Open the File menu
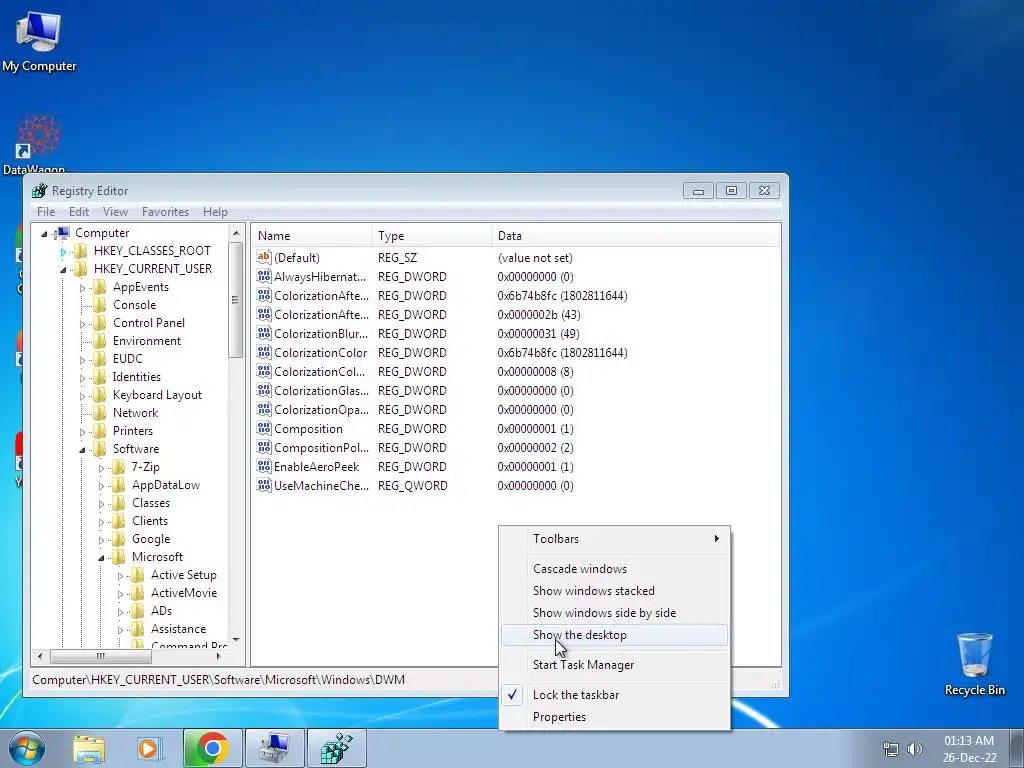1024x768 pixels. [x=46, y=212]
